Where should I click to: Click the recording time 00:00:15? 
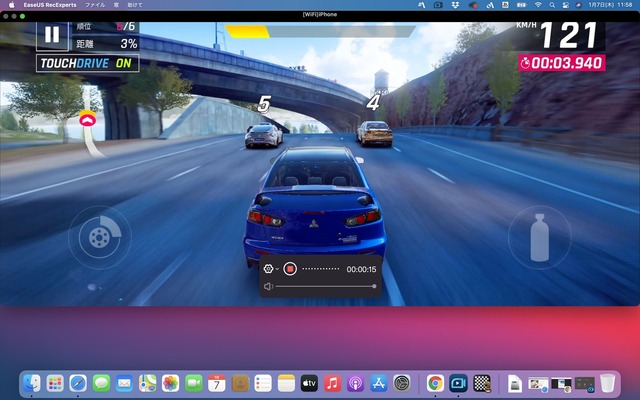(x=361, y=269)
